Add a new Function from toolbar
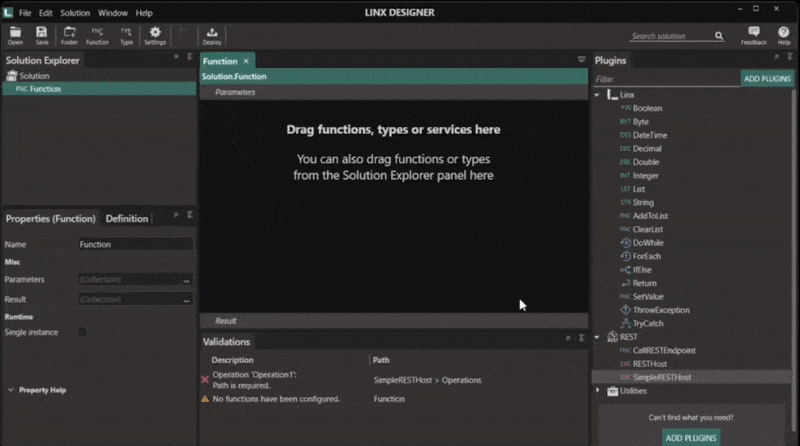The height and width of the screenshot is (446, 800). click(97, 36)
